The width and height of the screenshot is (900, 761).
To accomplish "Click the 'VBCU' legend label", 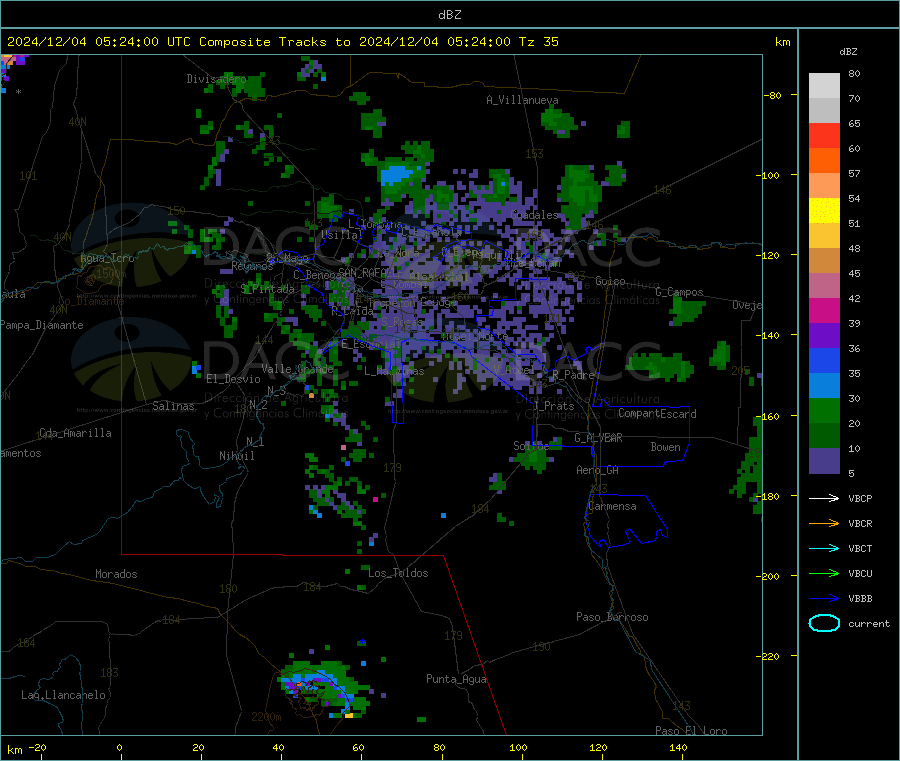I will tap(860, 573).
